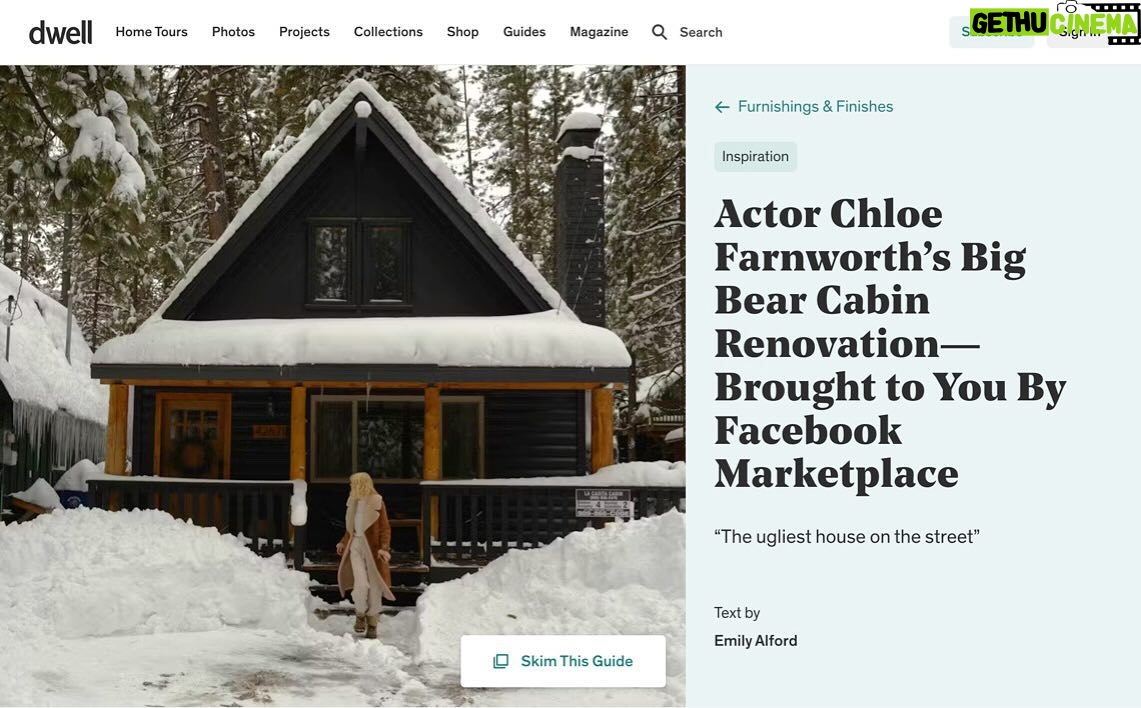Viewport: 1141px width, 708px height.
Task: Browse the Collections menu item
Action: (x=388, y=32)
